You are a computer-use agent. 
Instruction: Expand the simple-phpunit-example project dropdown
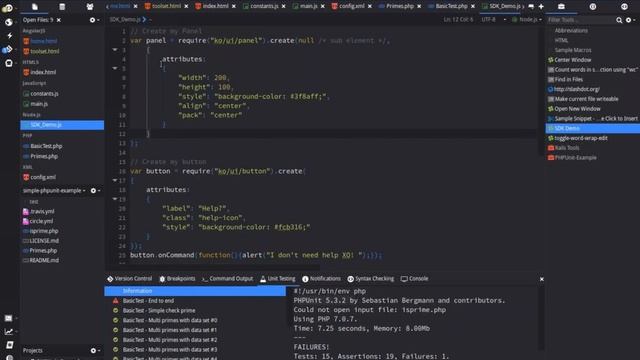[53, 191]
